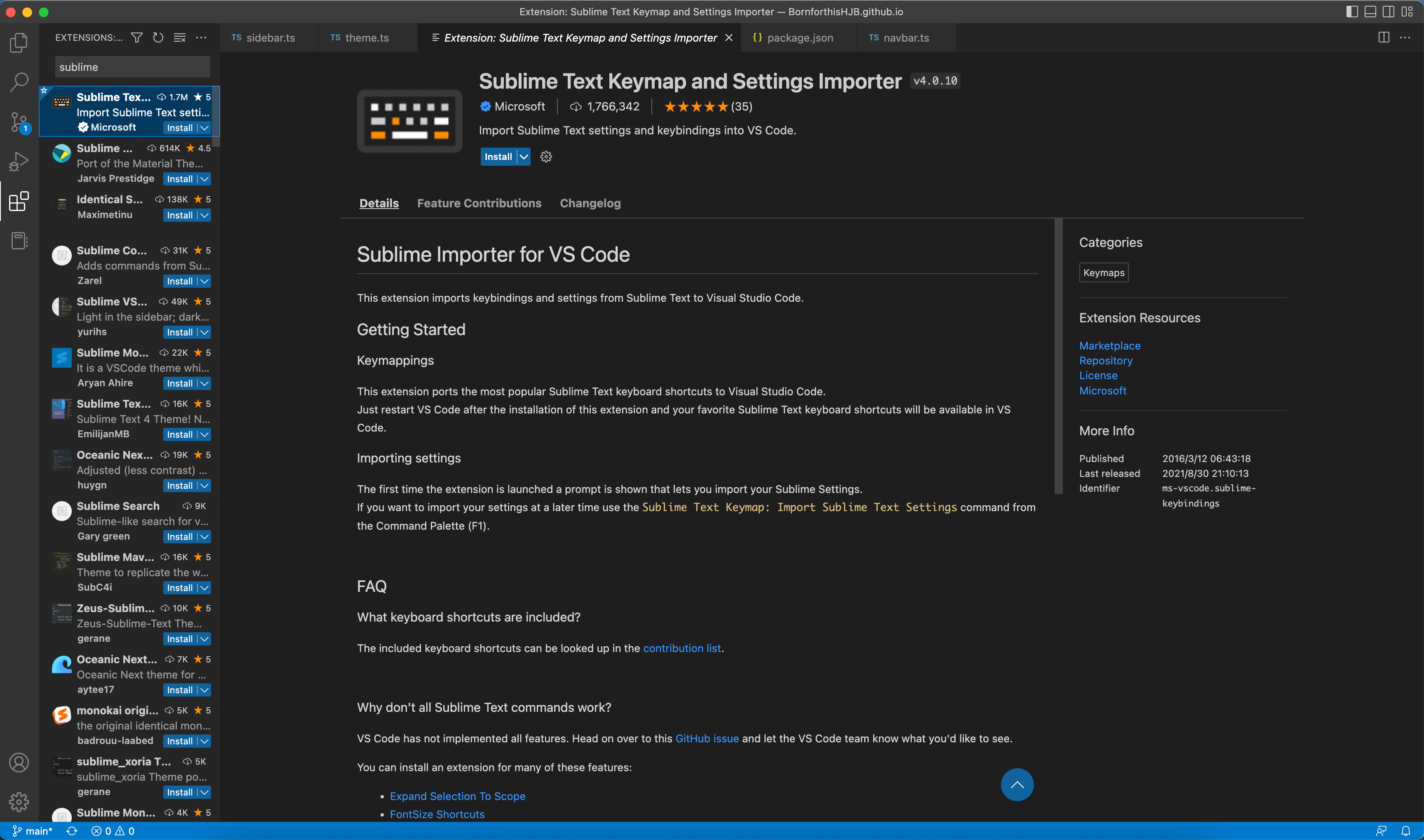Open editor more actions ellipsis

click(x=1405, y=38)
